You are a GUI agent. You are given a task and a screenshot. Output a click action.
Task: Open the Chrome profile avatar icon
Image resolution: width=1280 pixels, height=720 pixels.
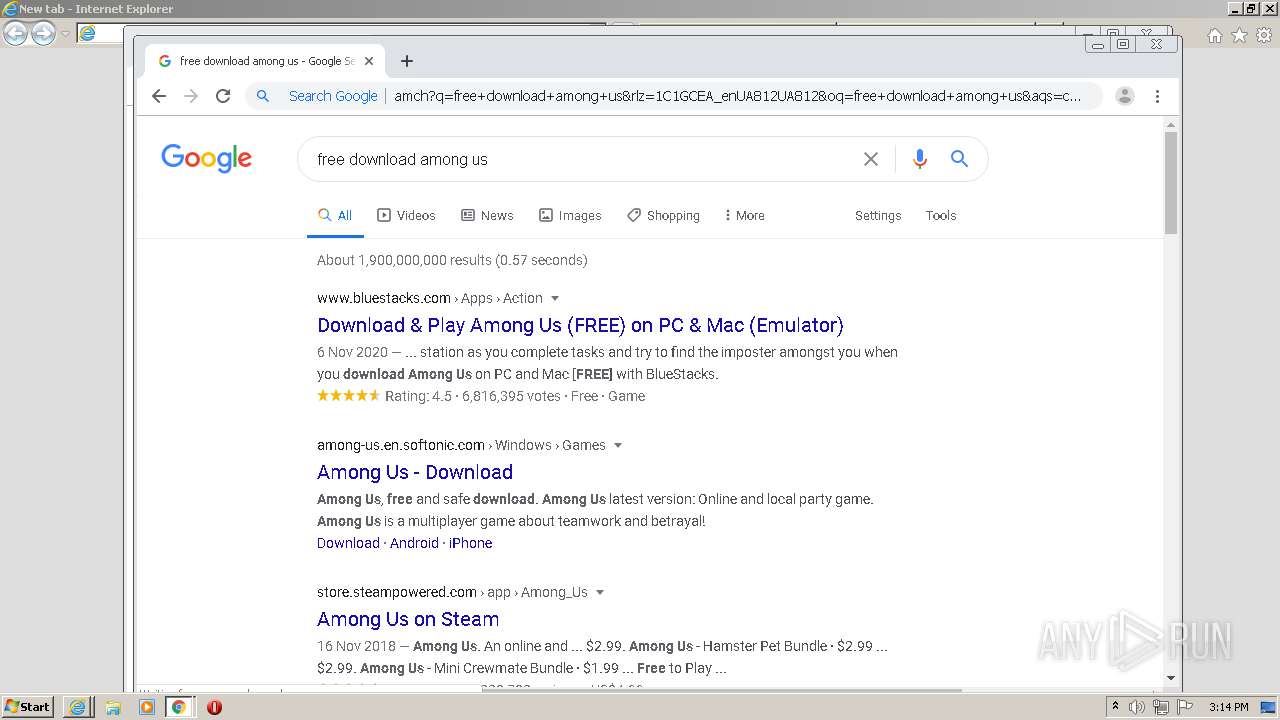1125,96
